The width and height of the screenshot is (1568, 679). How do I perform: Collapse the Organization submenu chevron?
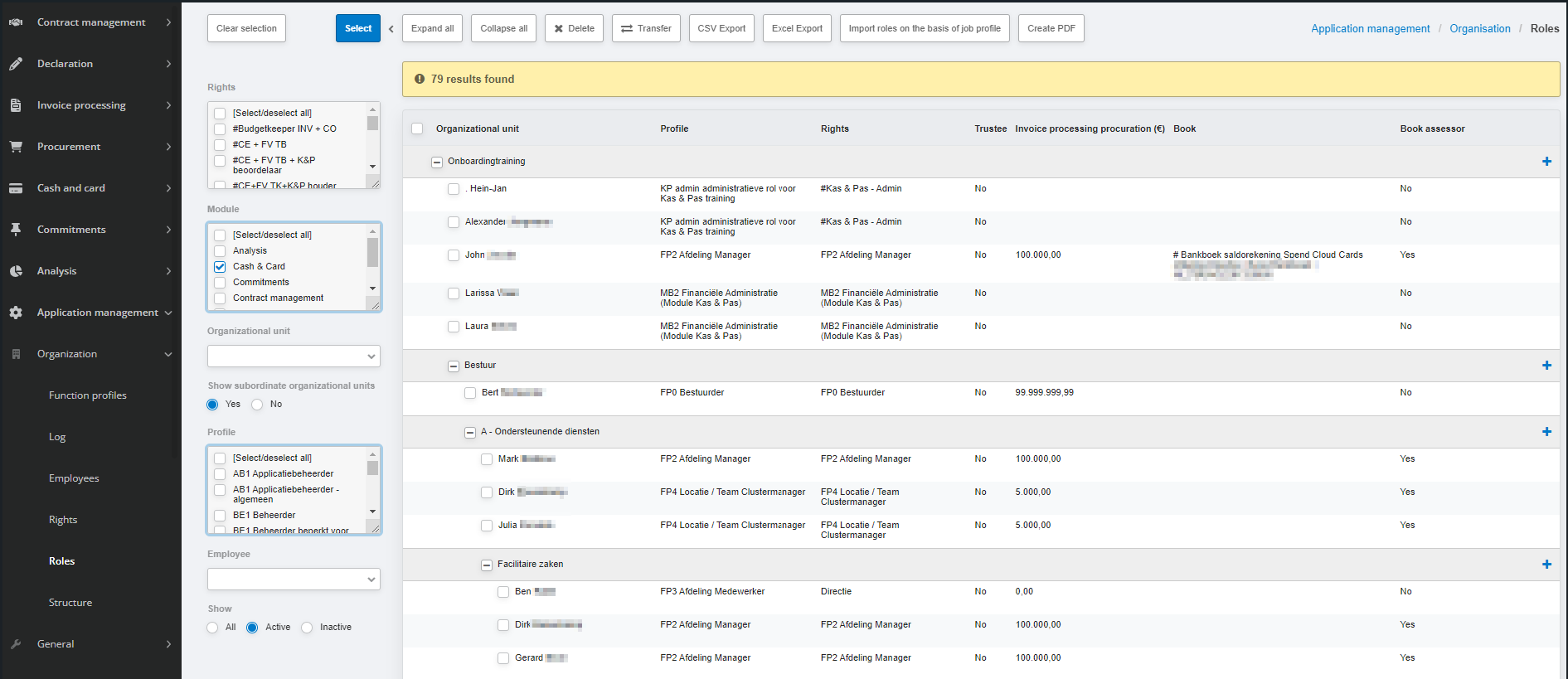[168, 354]
